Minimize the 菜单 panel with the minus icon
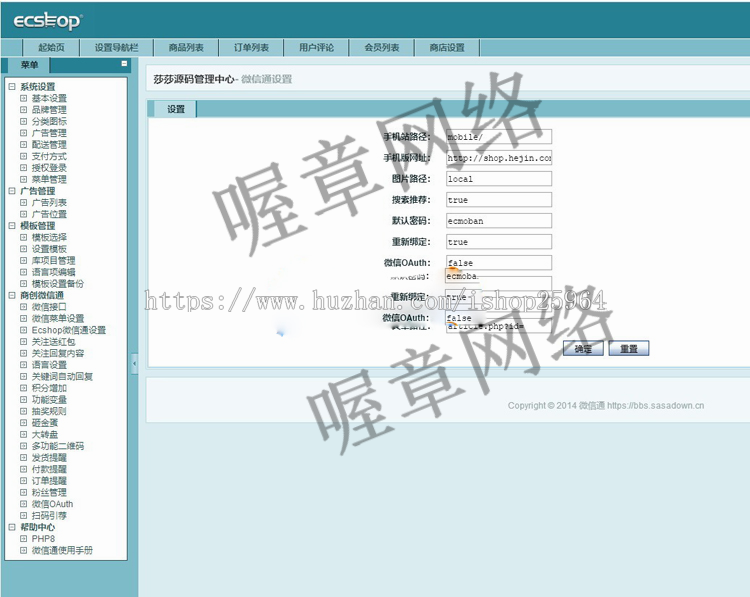Viewport: 750px width, 597px height. tap(124, 64)
